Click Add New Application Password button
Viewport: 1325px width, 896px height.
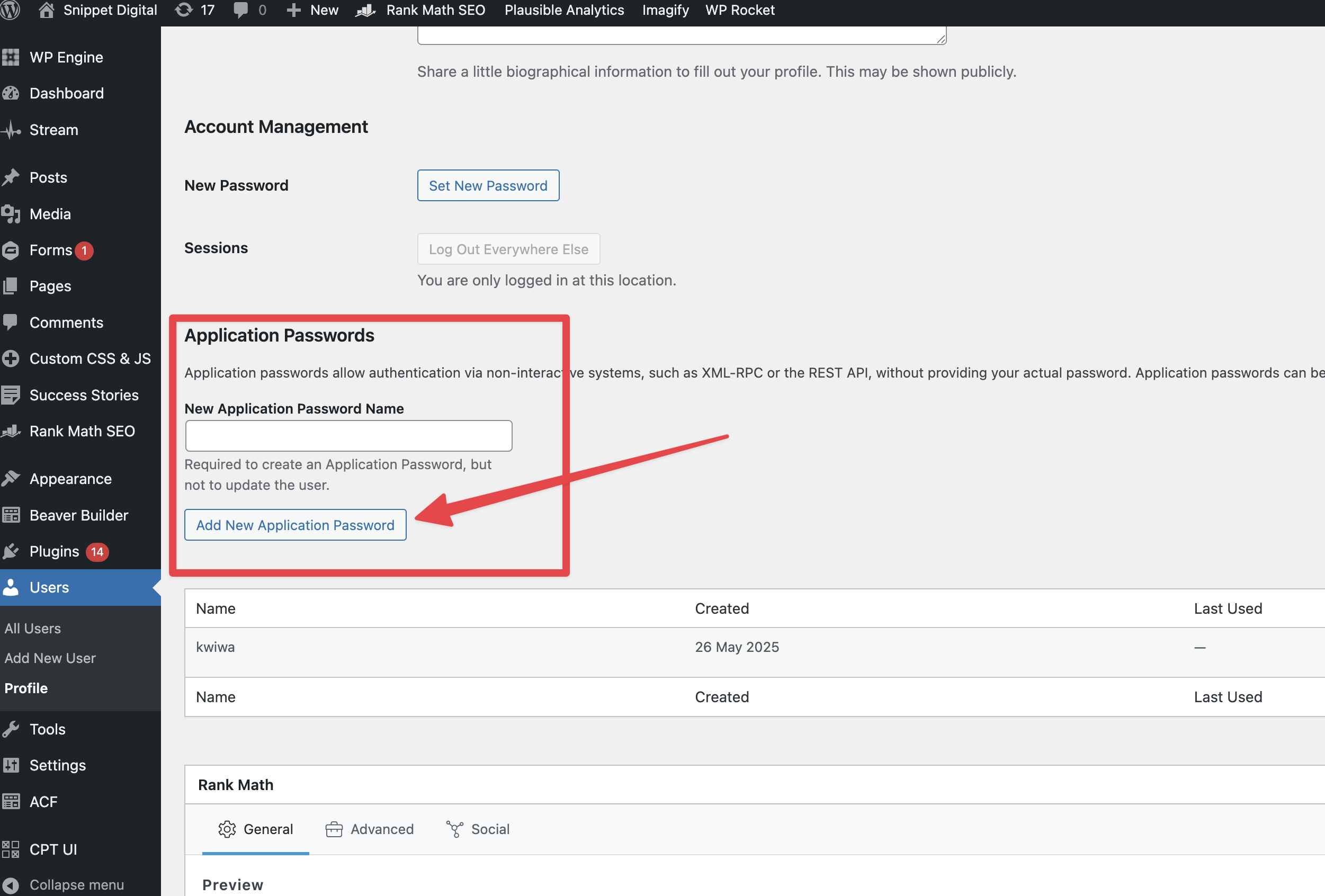[296, 525]
